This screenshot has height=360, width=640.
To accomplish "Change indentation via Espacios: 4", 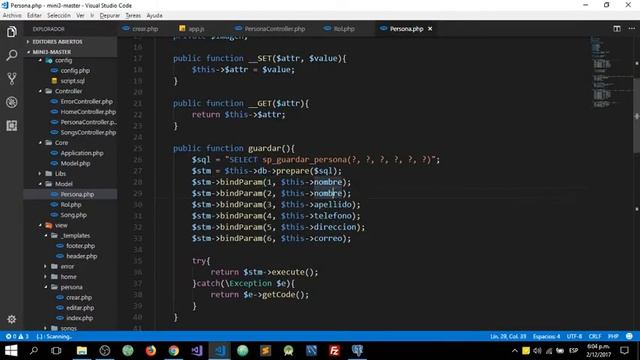I will pos(546,336).
